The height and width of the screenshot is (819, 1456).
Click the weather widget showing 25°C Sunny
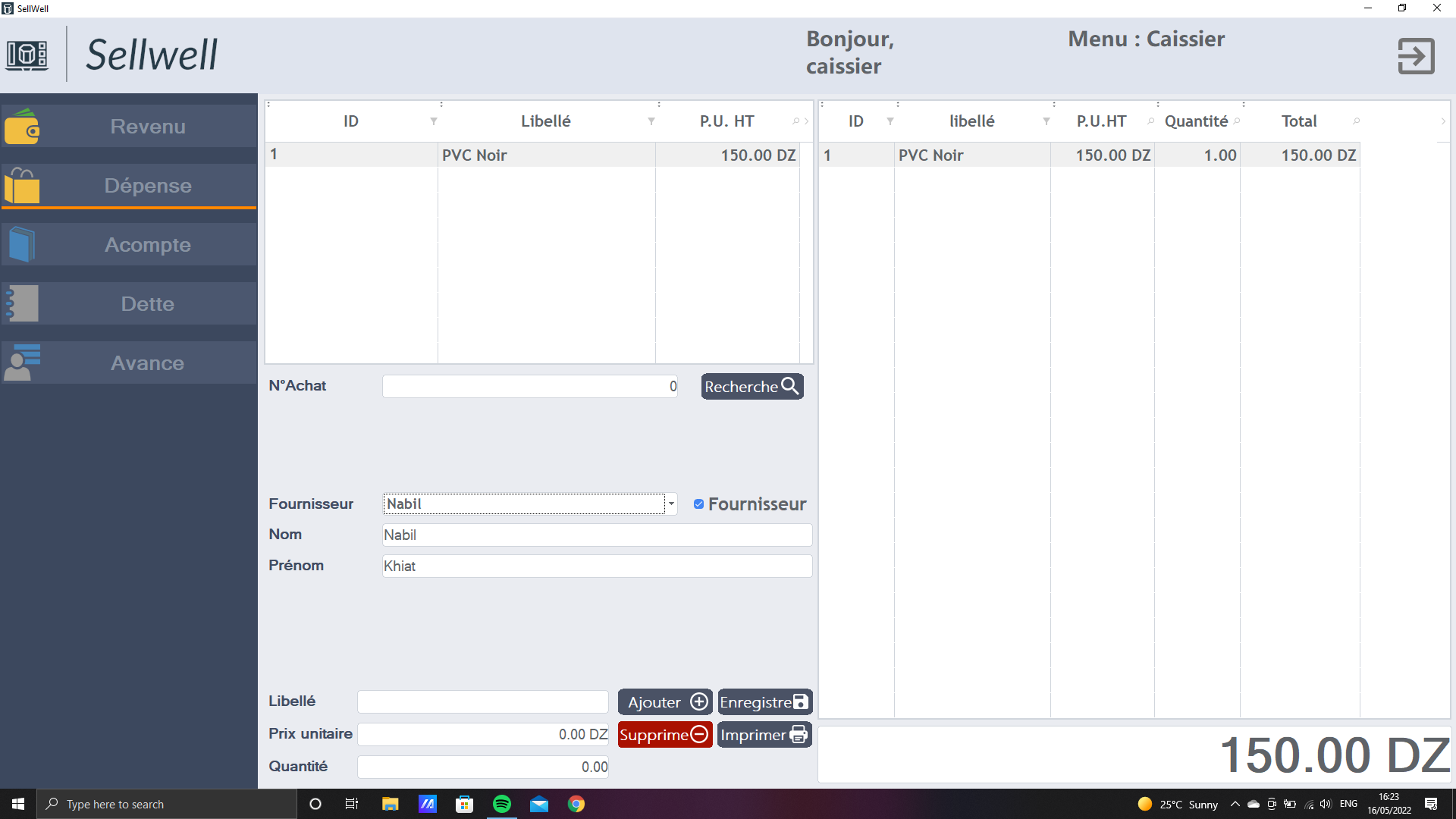pos(1178,804)
